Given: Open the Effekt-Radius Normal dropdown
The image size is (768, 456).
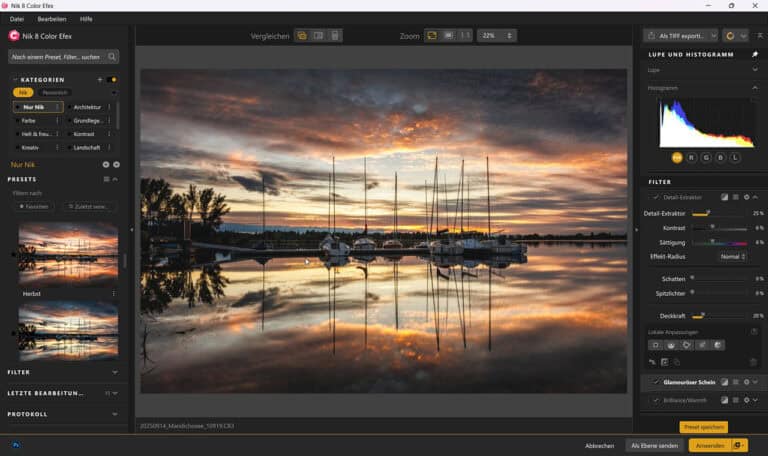Looking at the screenshot, I should point(733,257).
